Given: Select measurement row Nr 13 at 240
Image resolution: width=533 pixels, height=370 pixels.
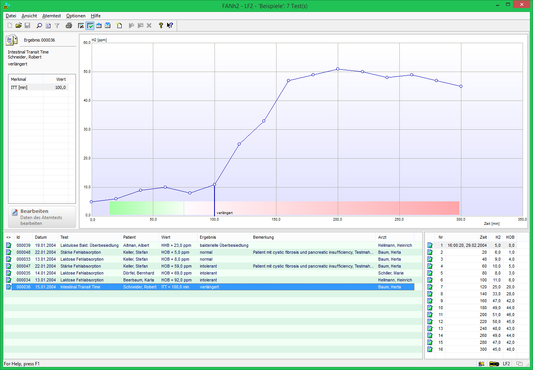Looking at the screenshot, I should pos(472,329).
